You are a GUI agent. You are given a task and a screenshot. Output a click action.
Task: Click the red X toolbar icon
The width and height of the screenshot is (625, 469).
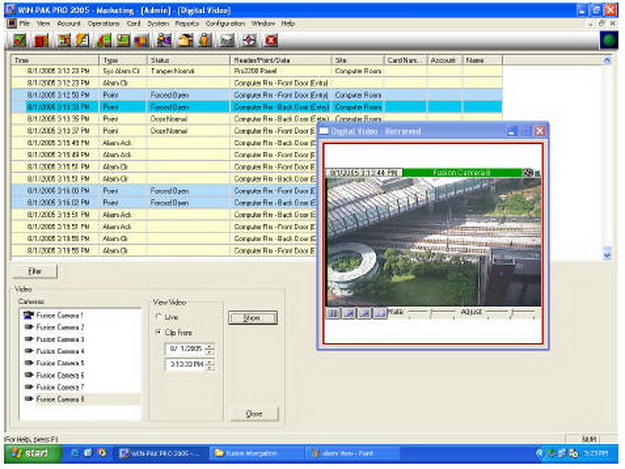[271, 40]
